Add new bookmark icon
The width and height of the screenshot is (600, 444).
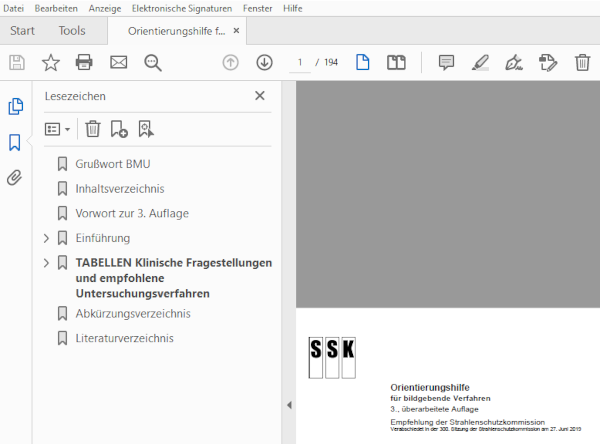pos(119,129)
